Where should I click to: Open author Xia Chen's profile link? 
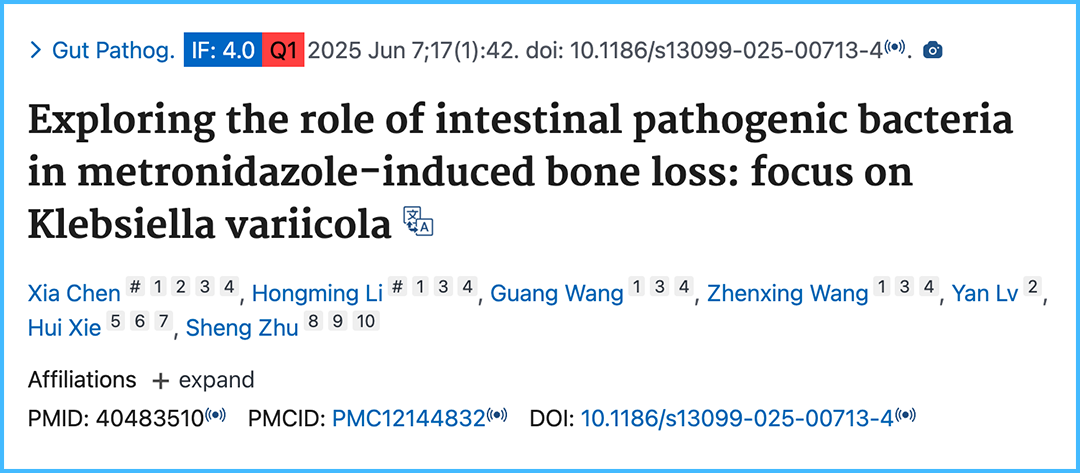tap(74, 294)
